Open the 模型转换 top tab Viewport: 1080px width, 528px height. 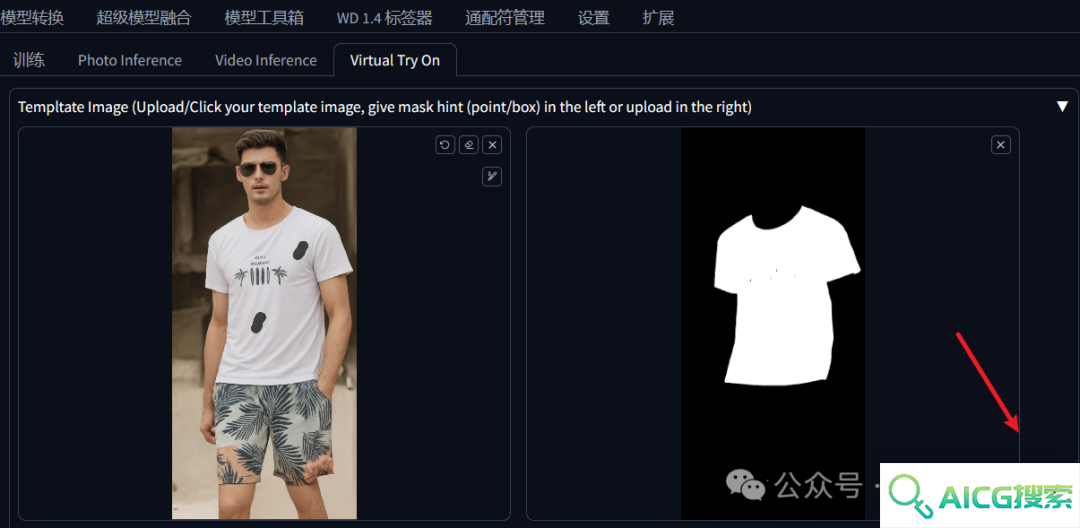(32, 17)
